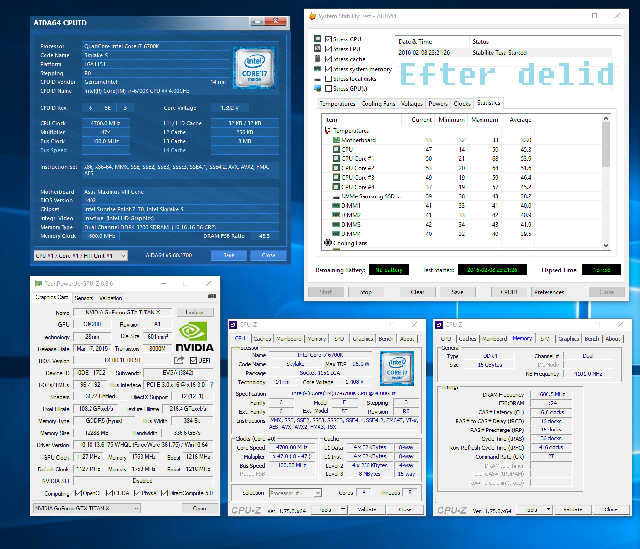This screenshot has height=549, width=640.
Task: Click the fan icon beside Cooling Fans
Action: (327, 243)
